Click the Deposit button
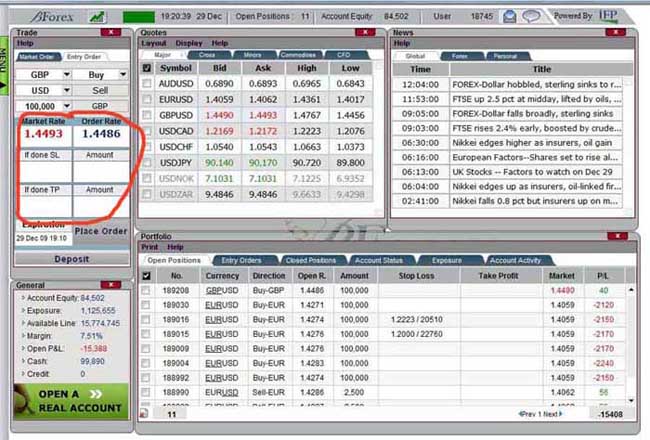This screenshot has height=440, width=650. coord(72,259)
